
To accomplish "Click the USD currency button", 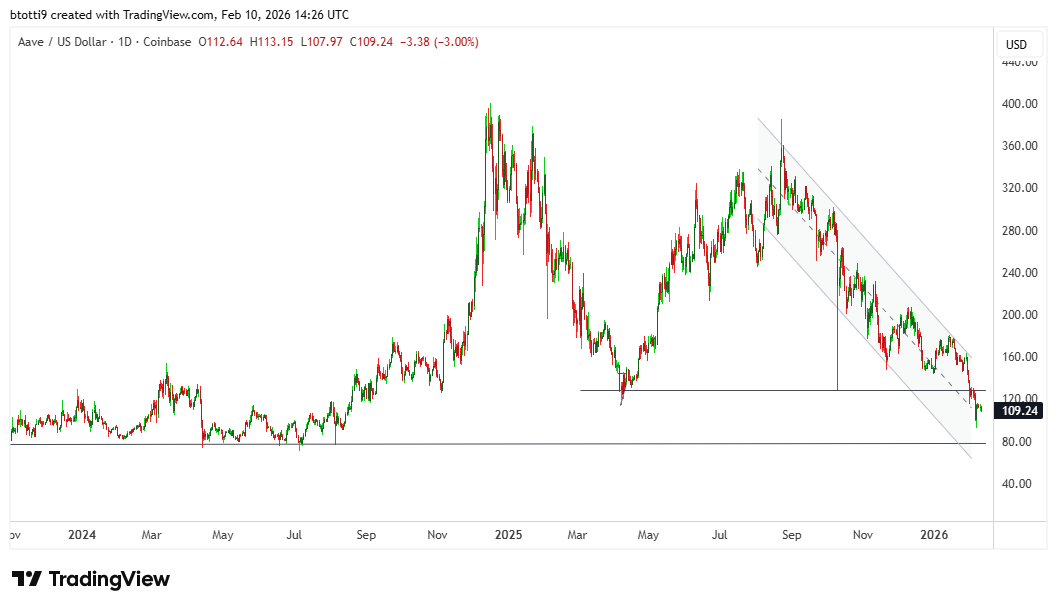I will click(x=1019, y=44).
